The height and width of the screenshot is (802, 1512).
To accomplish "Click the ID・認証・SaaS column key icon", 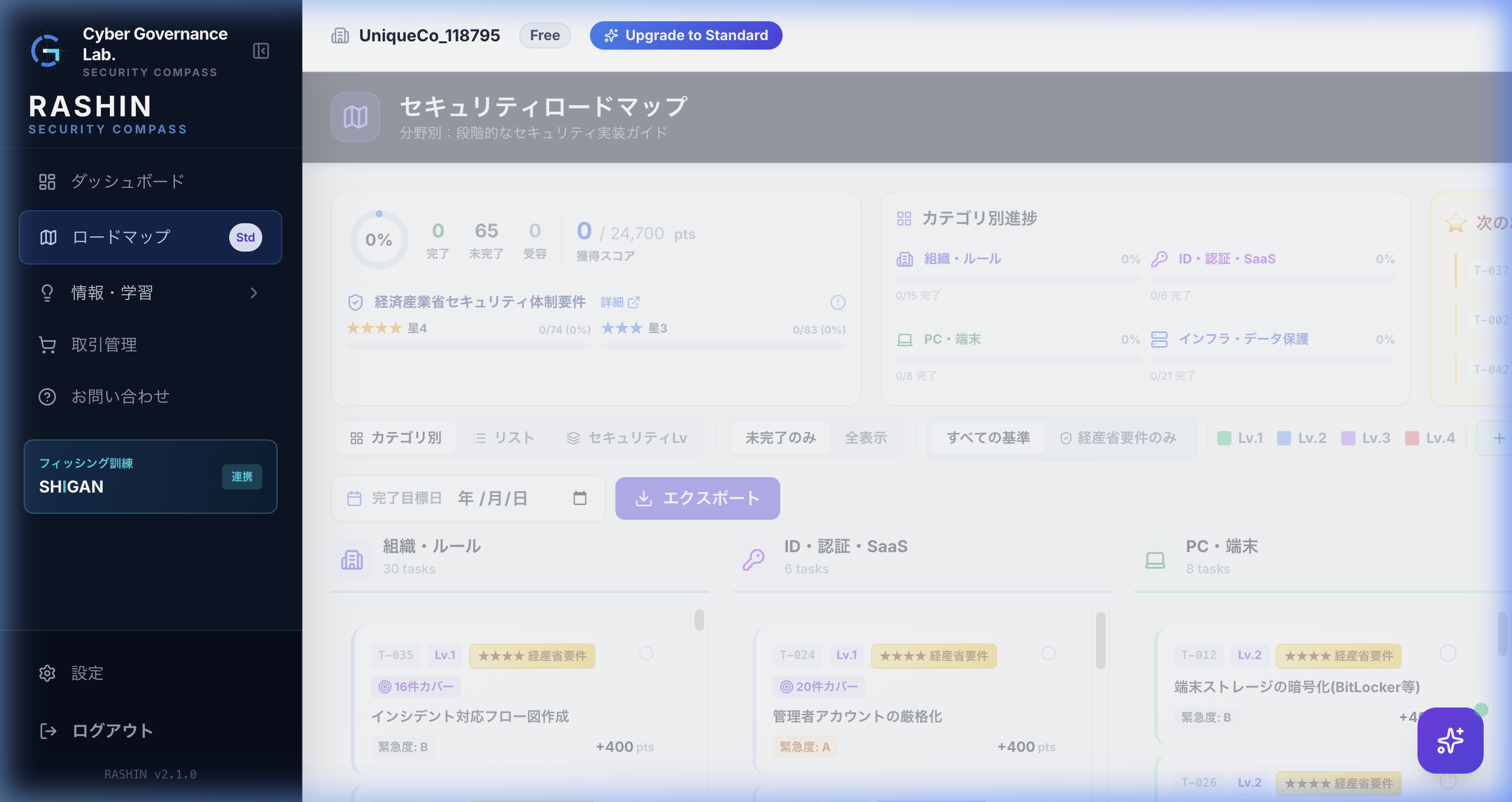I will [754, 560].
